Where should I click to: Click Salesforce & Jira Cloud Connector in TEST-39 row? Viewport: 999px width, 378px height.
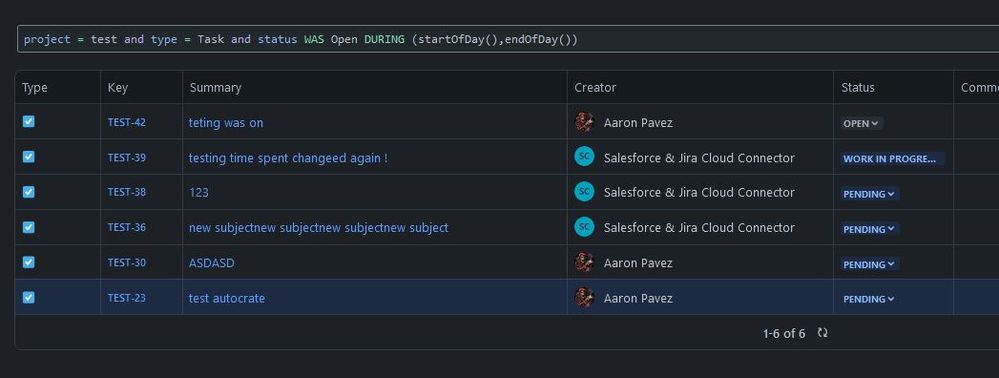699,158
